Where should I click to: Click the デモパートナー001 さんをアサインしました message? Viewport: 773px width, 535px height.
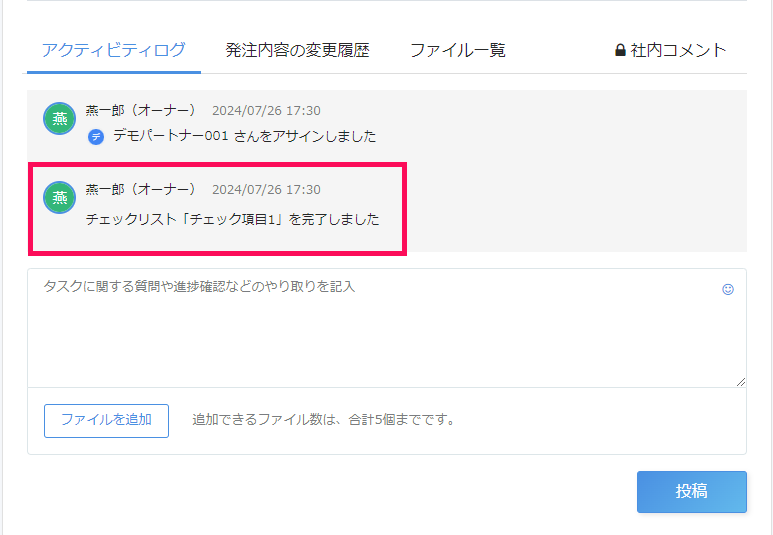(x=245, y=136)
